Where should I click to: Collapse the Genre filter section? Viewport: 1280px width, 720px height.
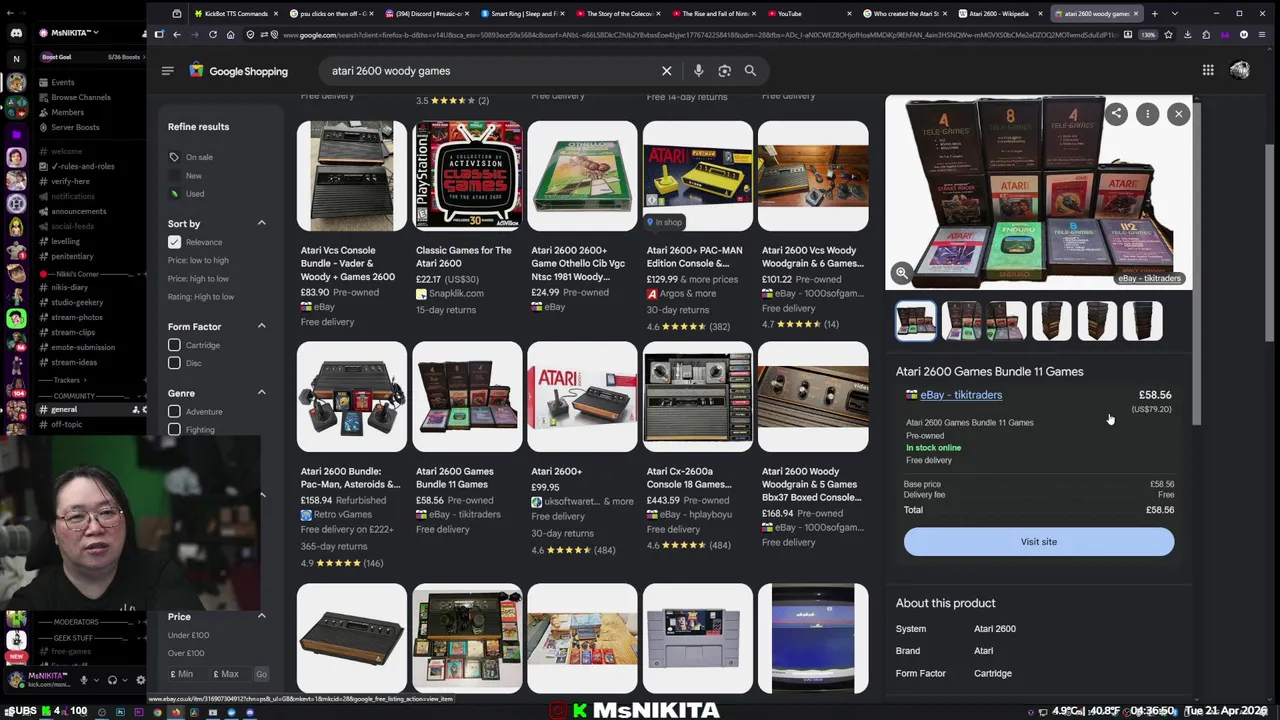coord(262,393)
